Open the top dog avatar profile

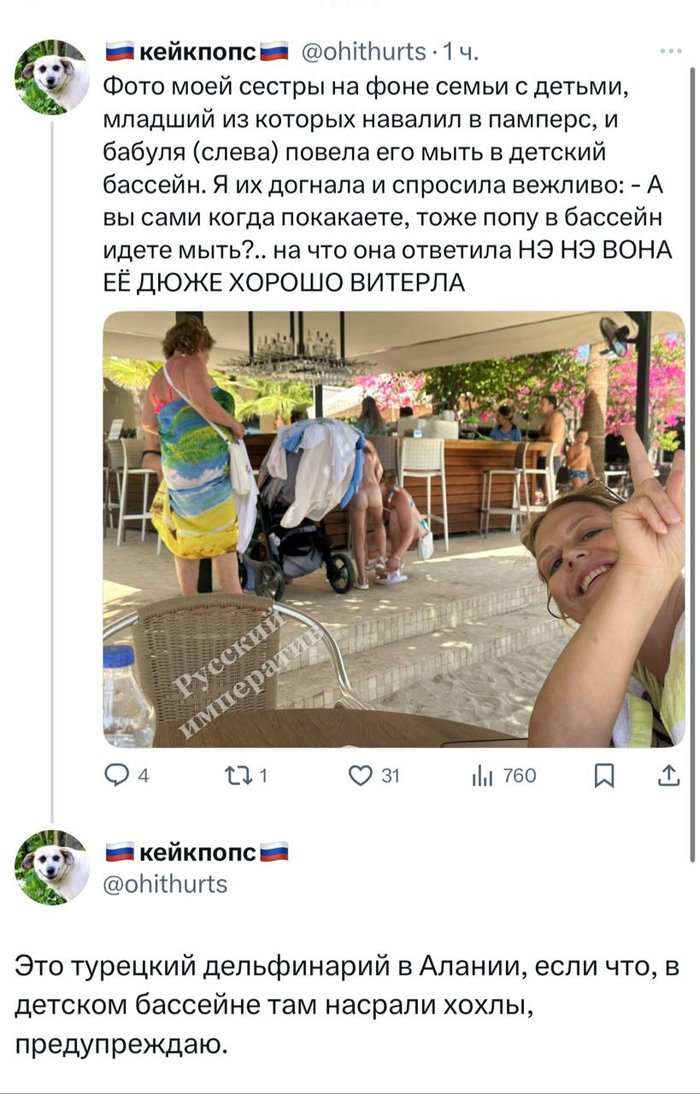[51, 77]
